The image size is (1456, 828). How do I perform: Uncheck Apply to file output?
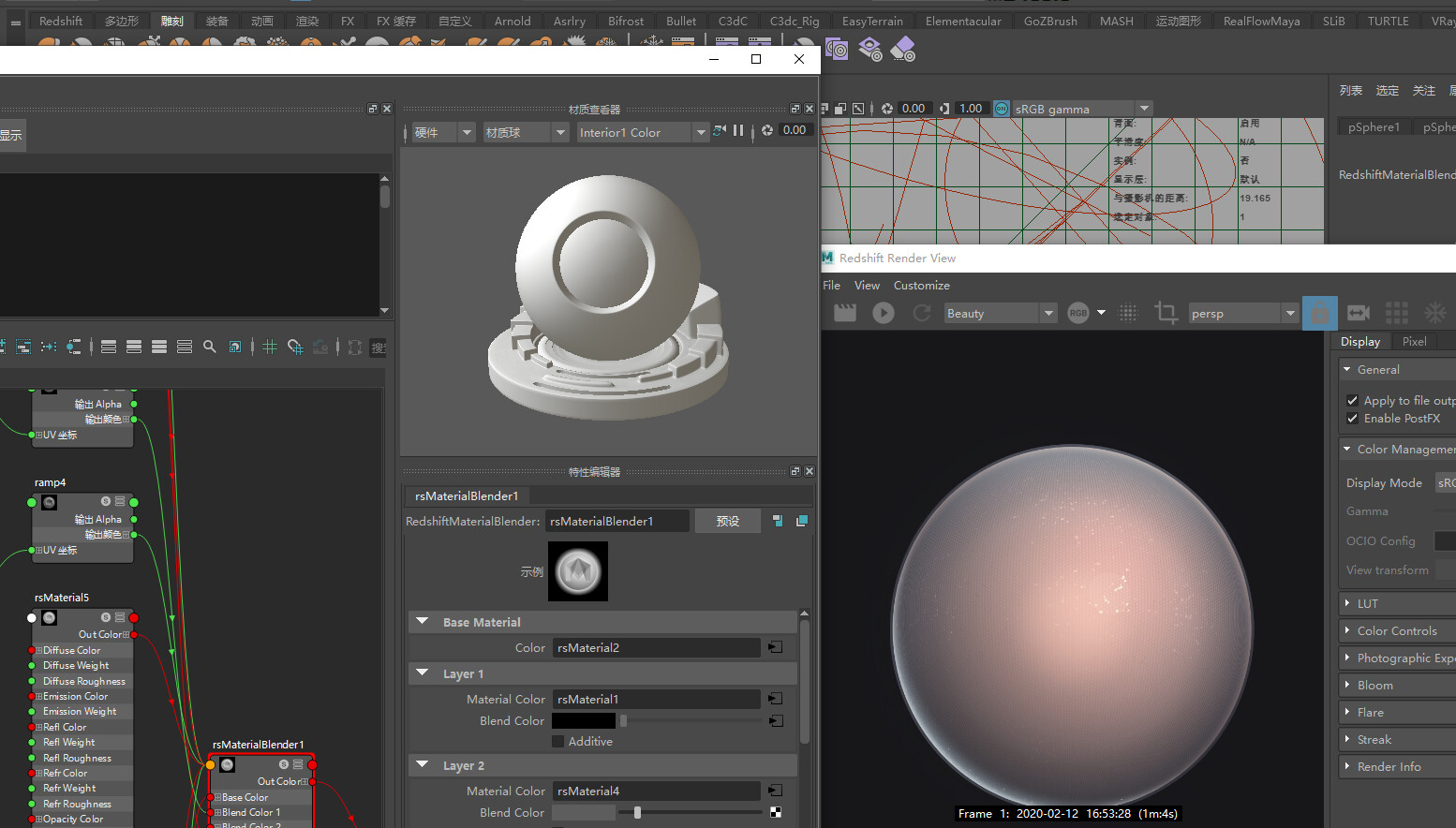[x=1352, y=399]
